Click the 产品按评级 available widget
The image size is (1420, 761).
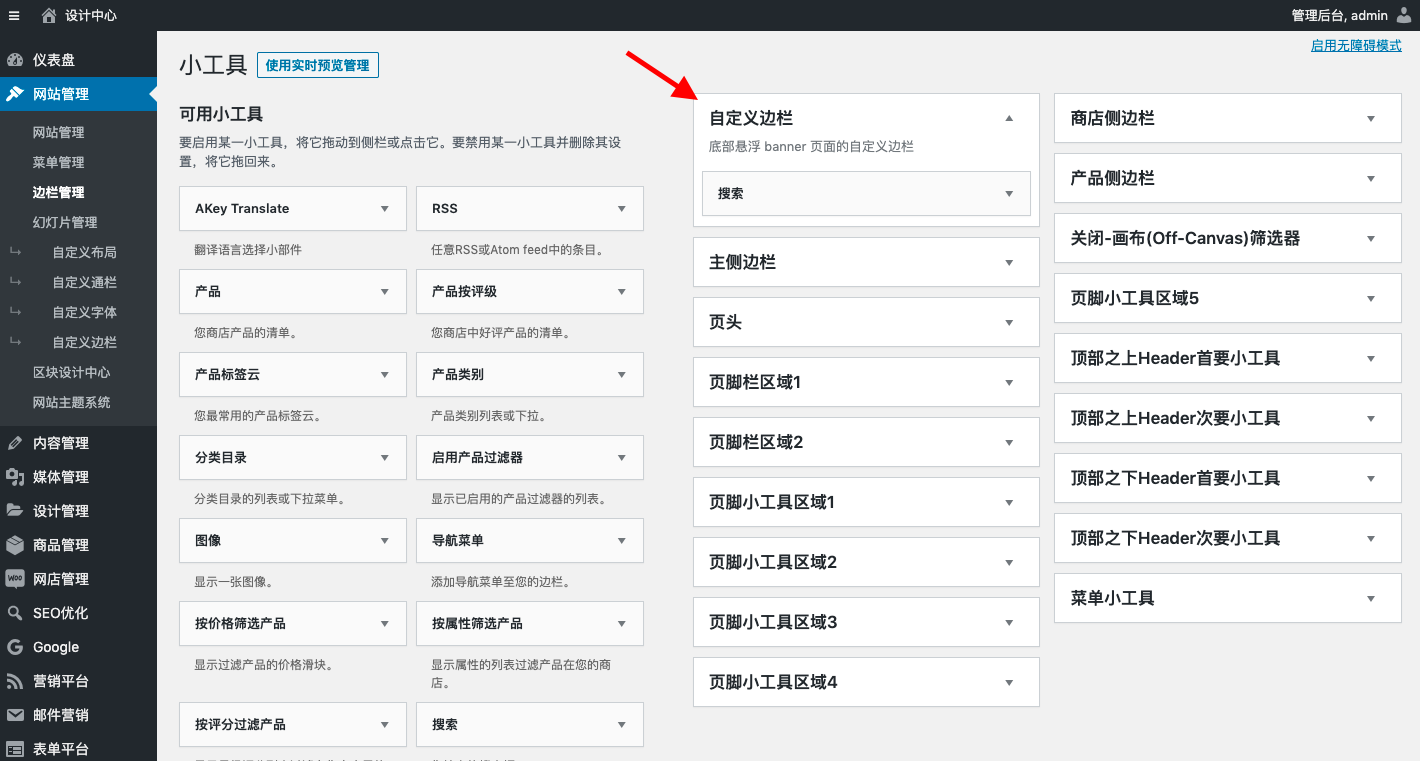pos(530,292)
